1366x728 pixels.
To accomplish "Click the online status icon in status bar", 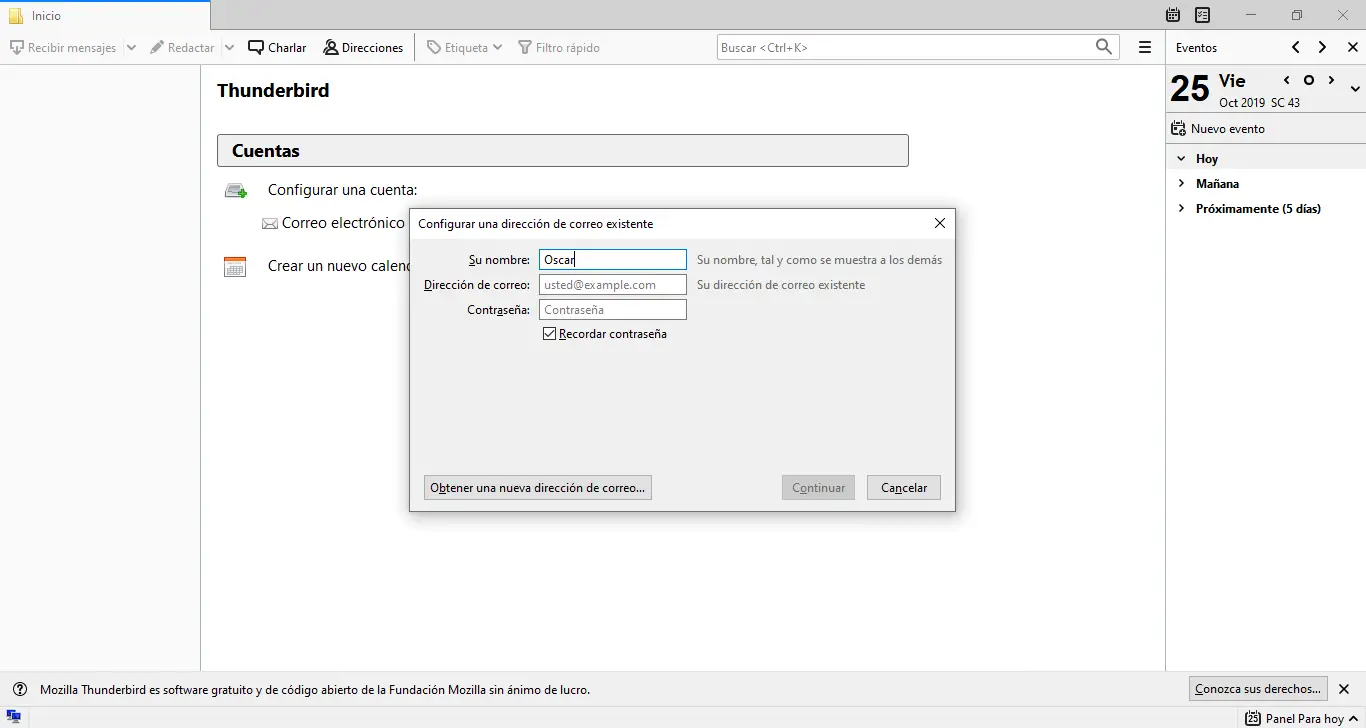I will tap(15, 717).
